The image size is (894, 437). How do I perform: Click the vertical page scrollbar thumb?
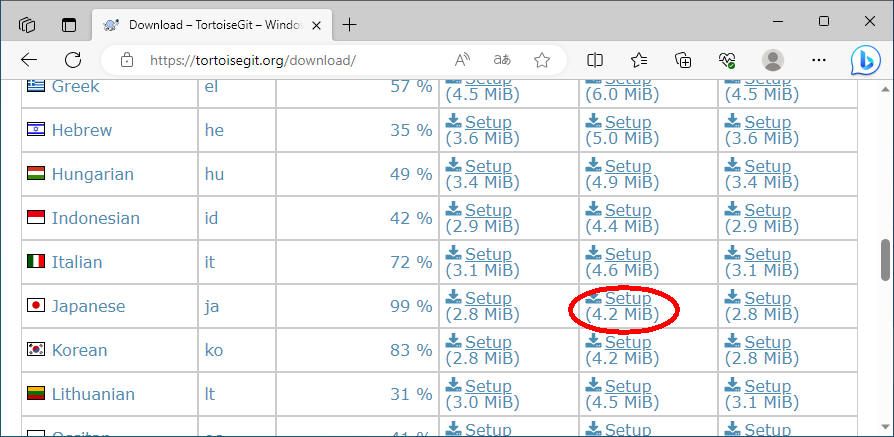coord(885,260)
